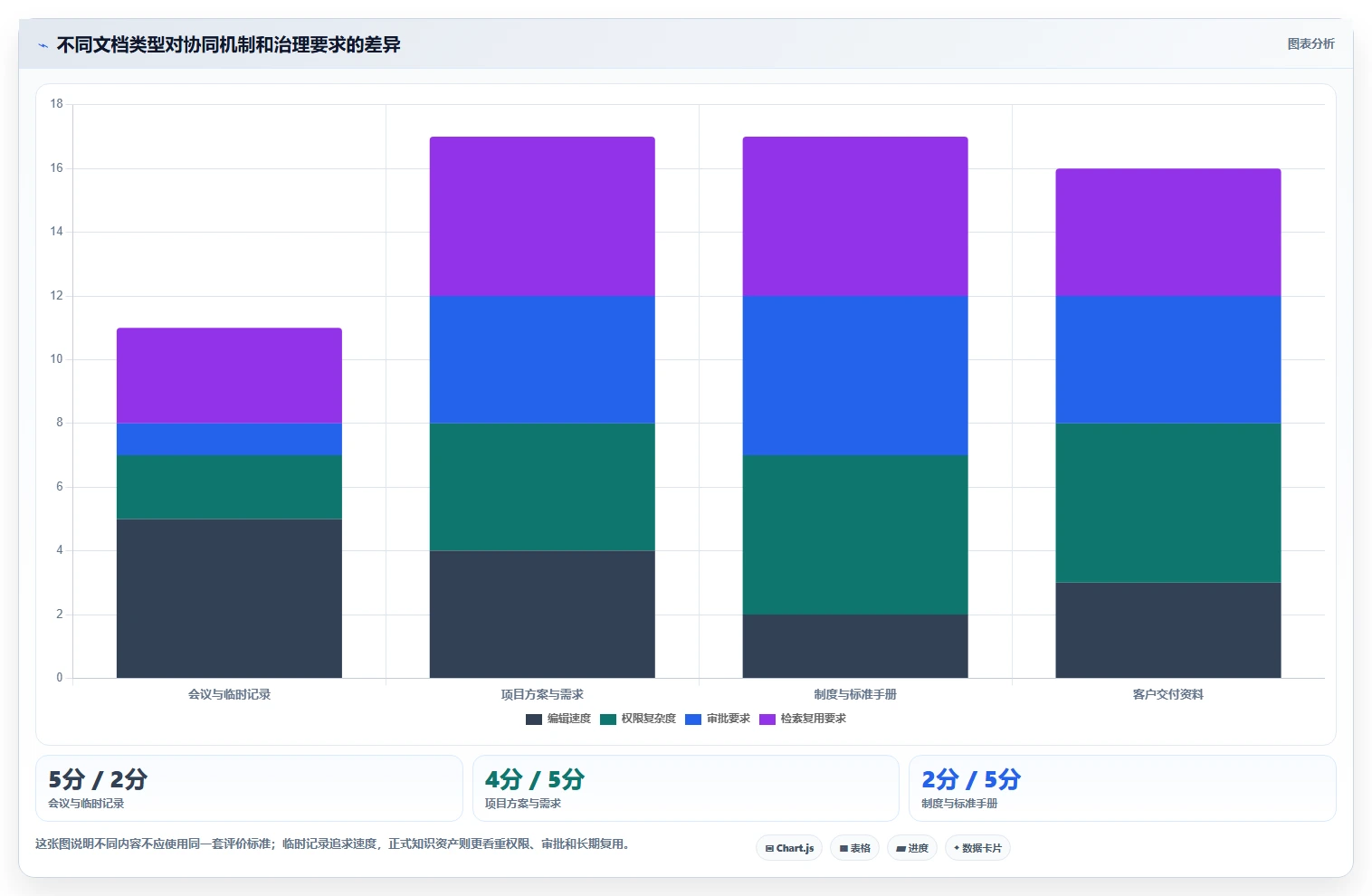Click the 制度与标准手册 axis label
Screen dimensions: 1372x896
855,694
